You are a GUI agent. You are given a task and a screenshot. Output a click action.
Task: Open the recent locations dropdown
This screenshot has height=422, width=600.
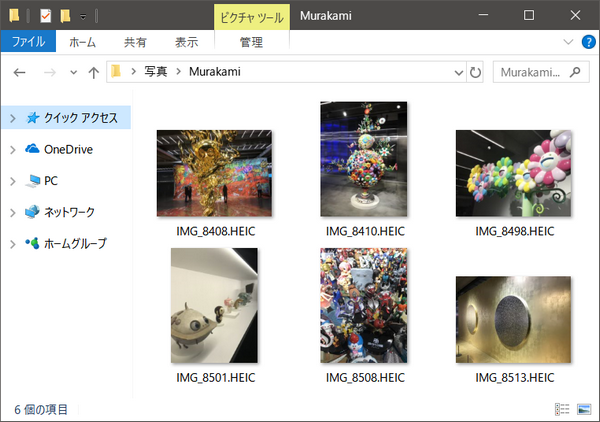click(73, 72)
